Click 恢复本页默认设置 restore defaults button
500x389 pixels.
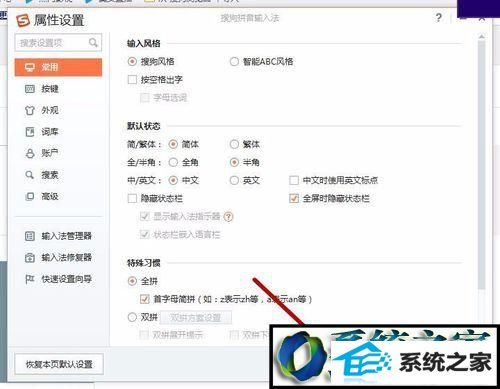(59, 364)
